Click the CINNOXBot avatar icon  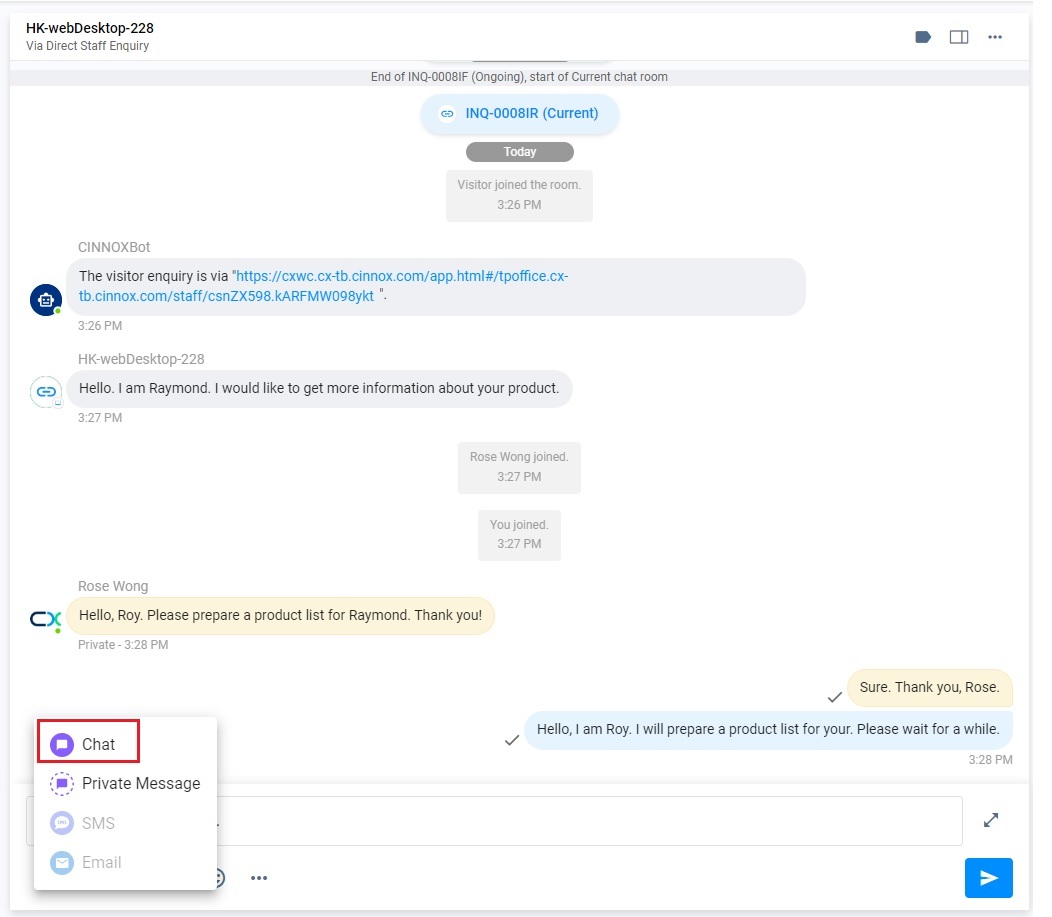point(46,300)
